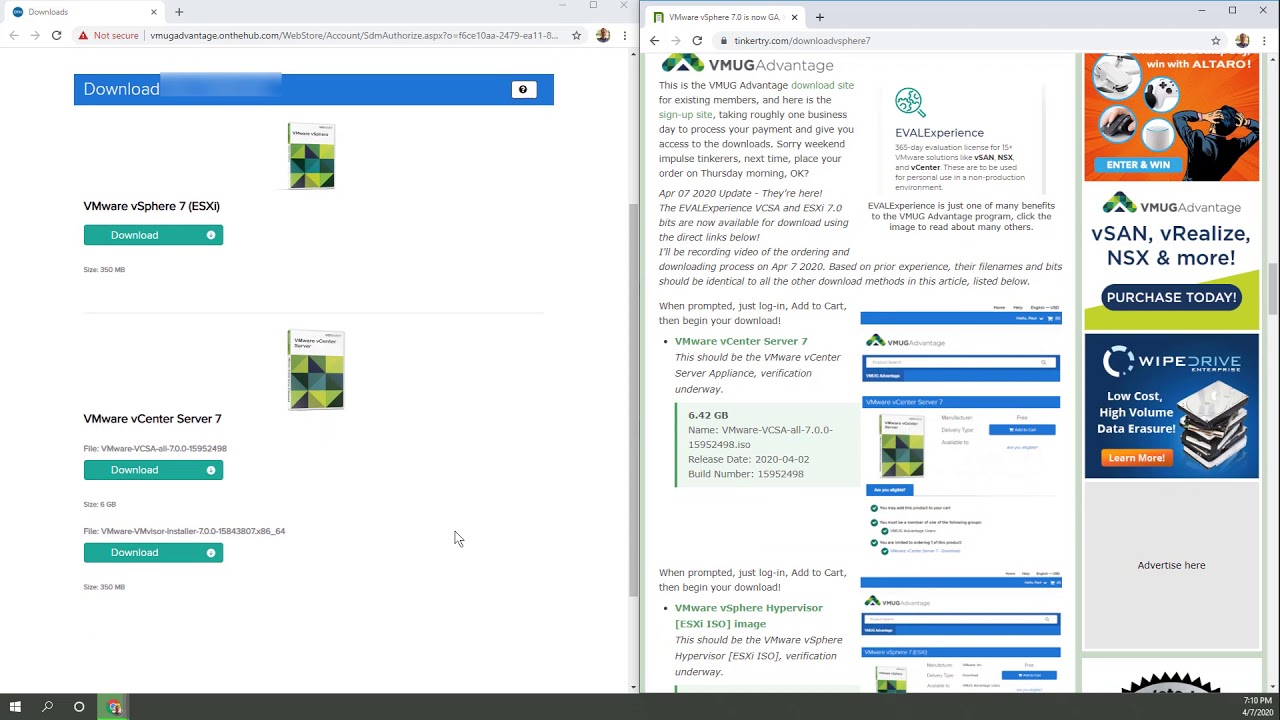The height and width of the screenshot is (720, 1280).
Task: Download VMware-VMvisor-Installer-7.0.0 file
Action: (x=153, y=552)
